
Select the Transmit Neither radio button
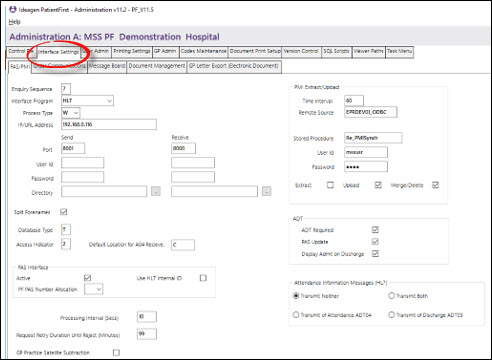[x=296, y=296]
